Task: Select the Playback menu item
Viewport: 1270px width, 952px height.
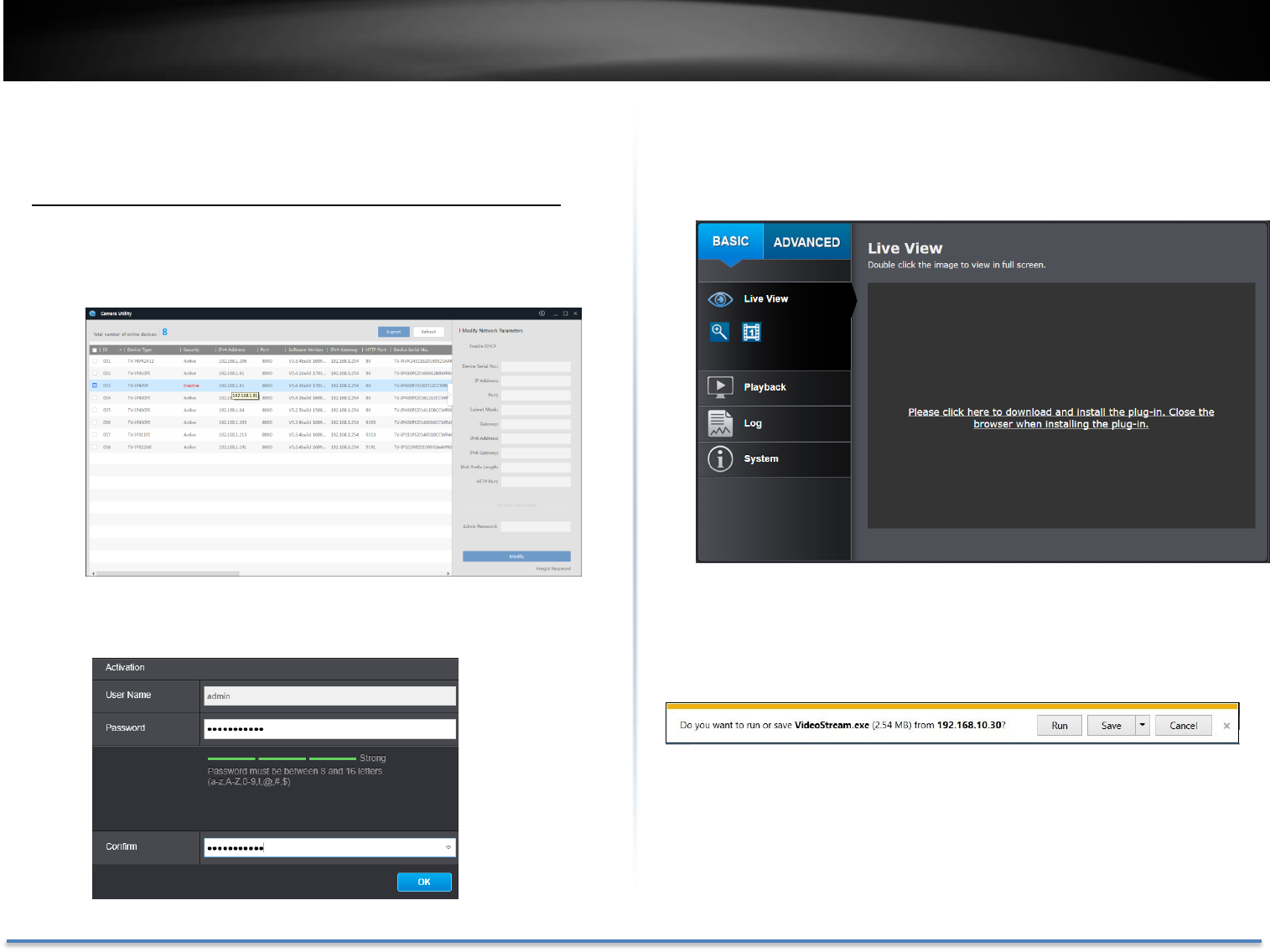Action: click(765, 387)
